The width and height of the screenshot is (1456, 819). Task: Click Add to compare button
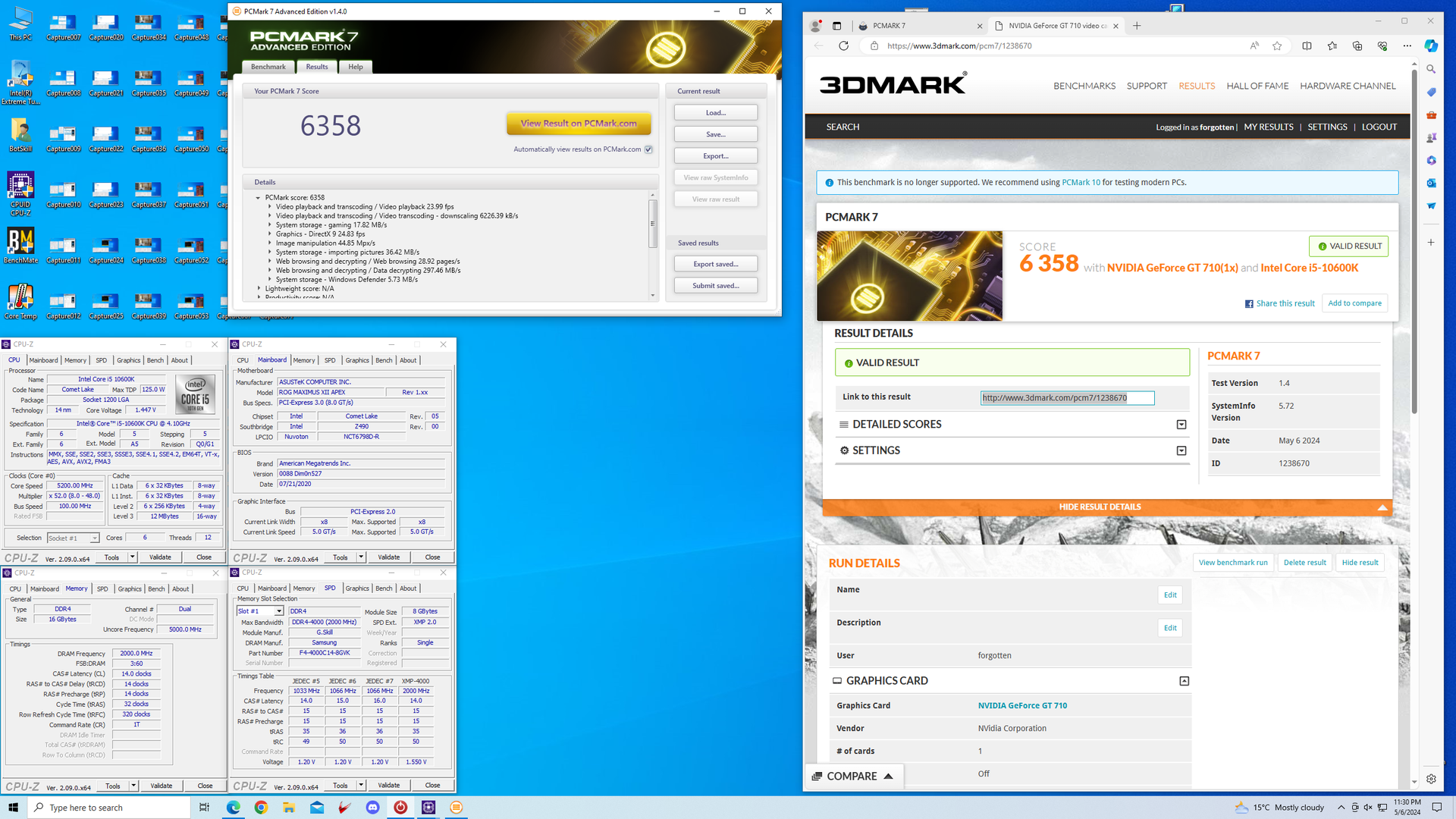coord(1354,303)
